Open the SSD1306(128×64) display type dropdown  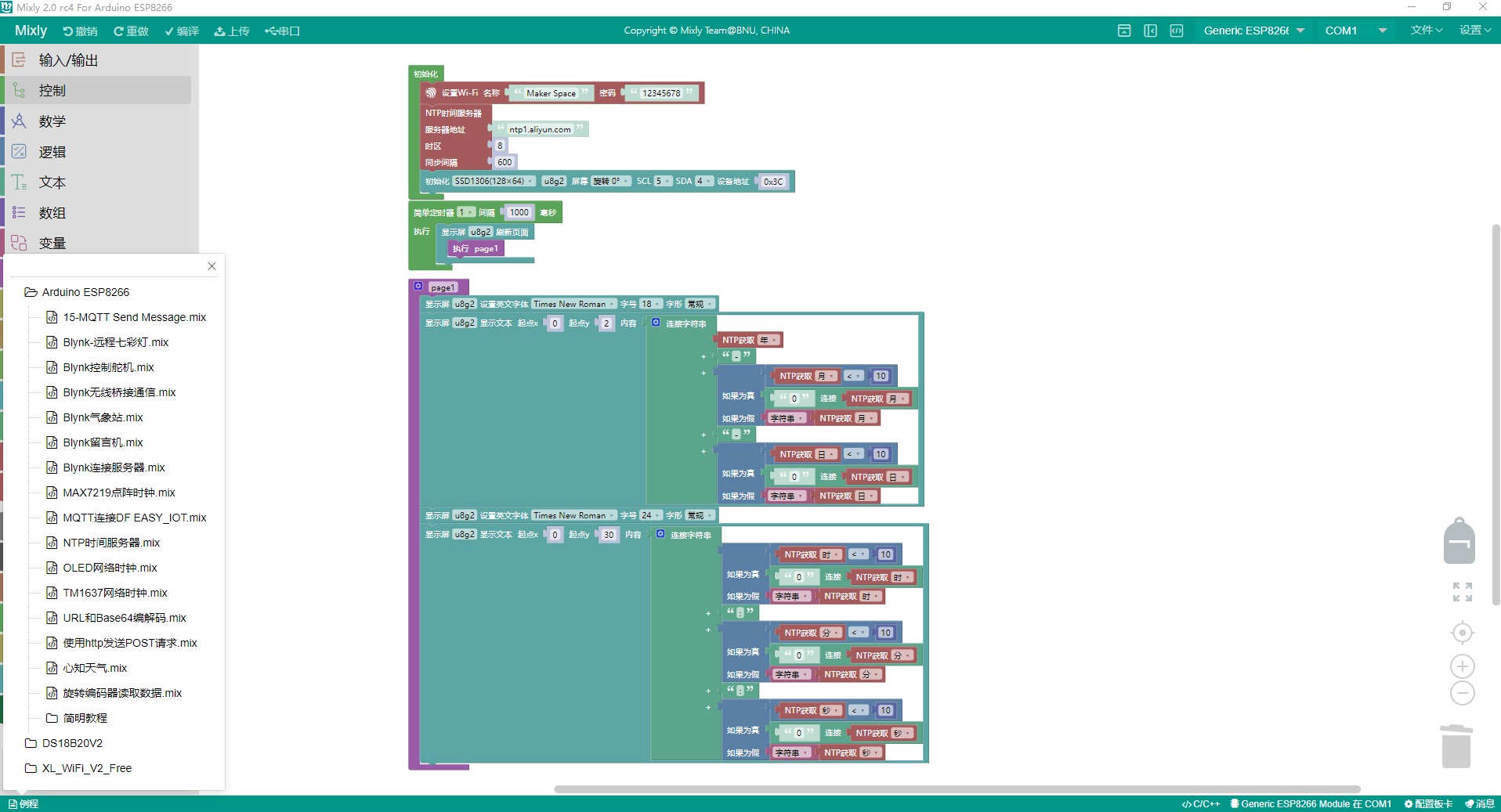pos(494,181)
